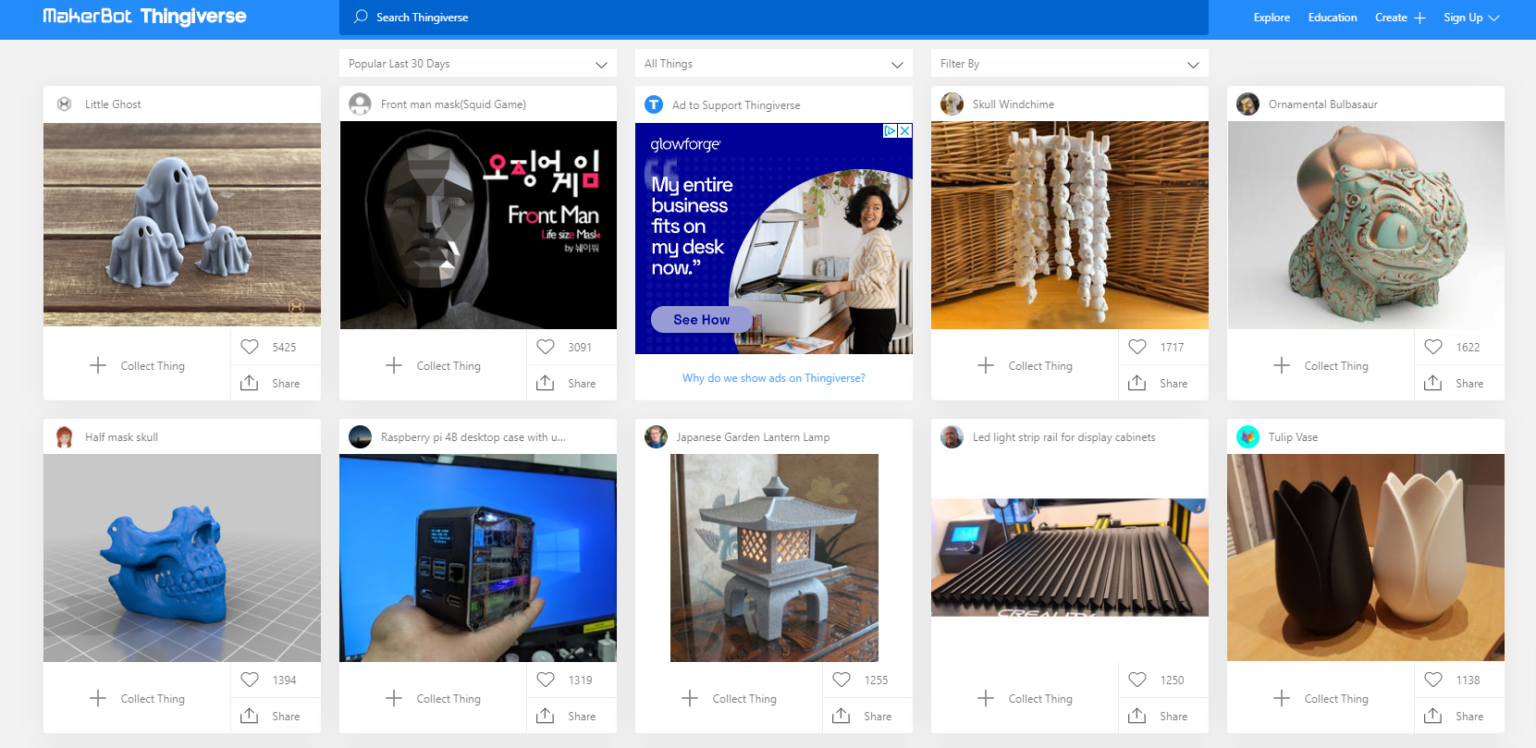
Task: Click the See How button in the Glowforge ad
Action: 701,319
